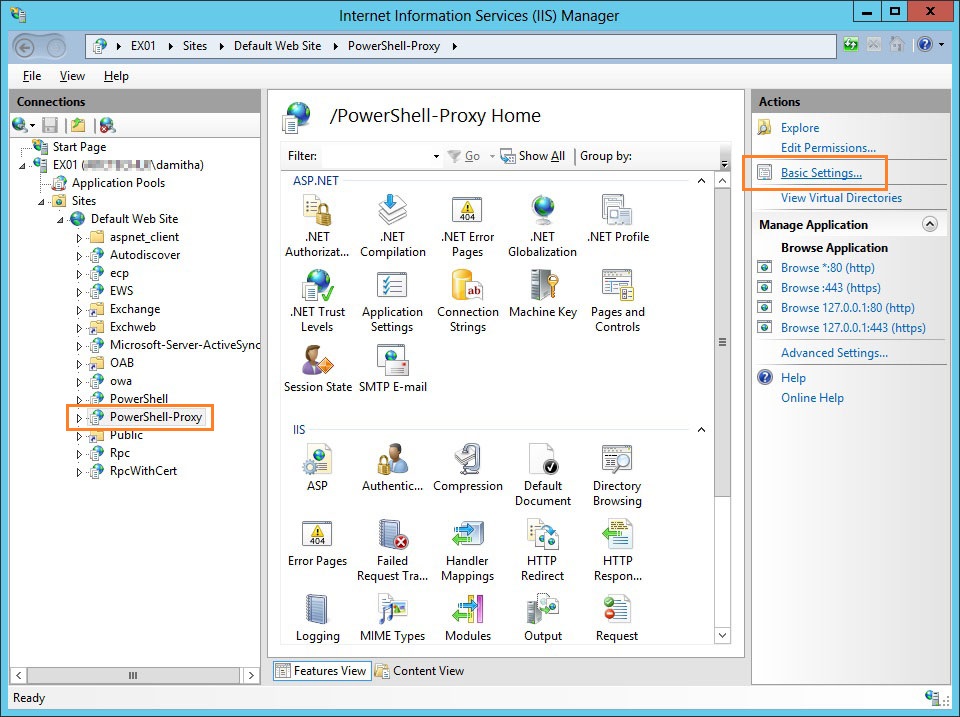Screen dimensions: 960x717
Task: Expand the owa tree node
Action: tap(79, 382)
